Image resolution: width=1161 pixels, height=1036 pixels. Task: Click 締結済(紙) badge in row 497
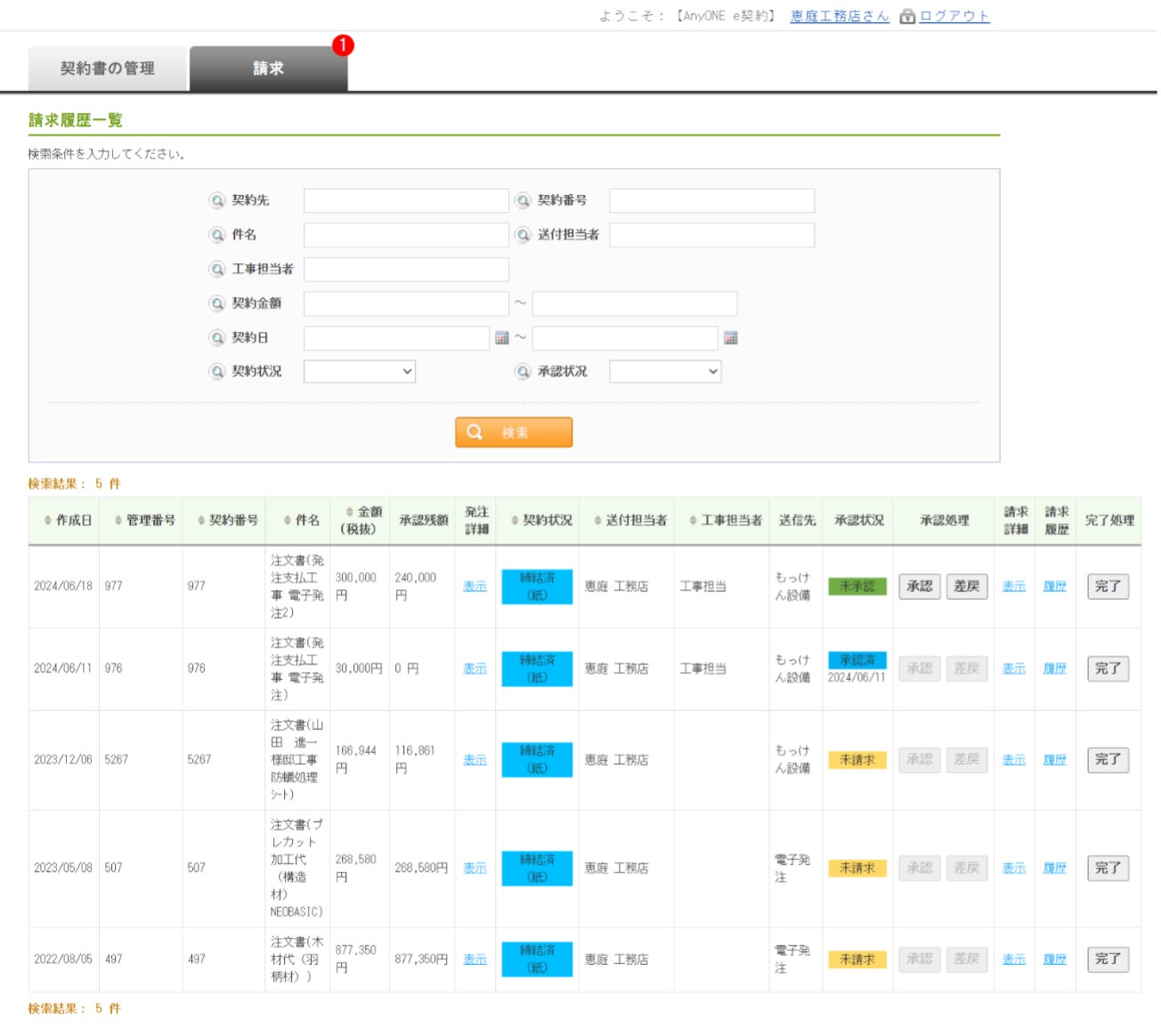click(537, 959)
